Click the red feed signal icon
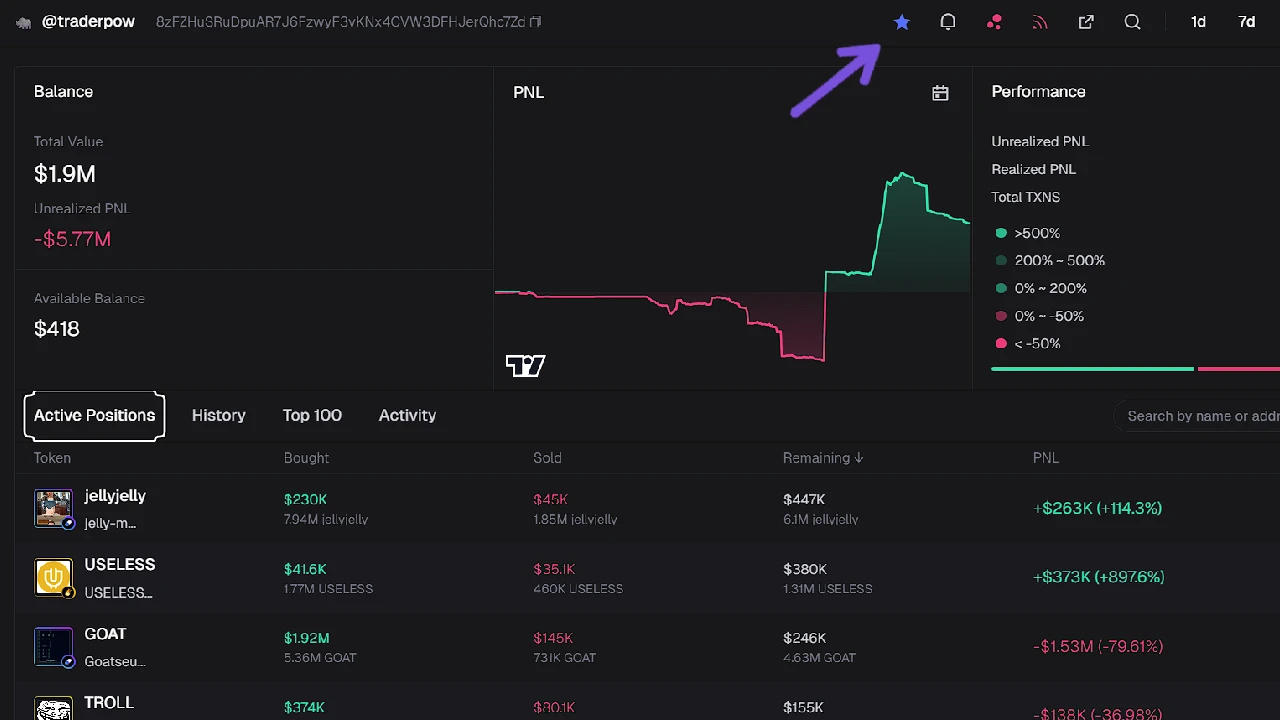This screenshot has width=1280, height=720. click(x=1040, y=22)
